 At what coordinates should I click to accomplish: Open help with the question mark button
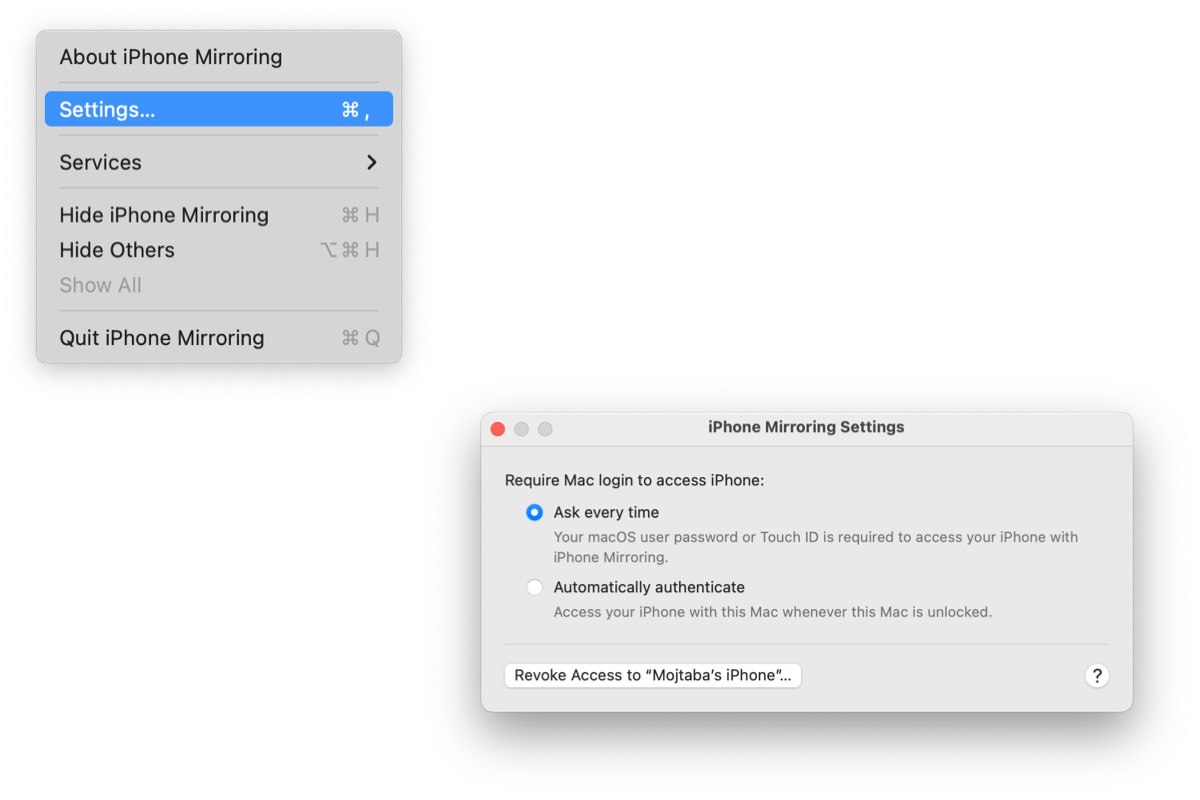click(x=1097, y=675)
